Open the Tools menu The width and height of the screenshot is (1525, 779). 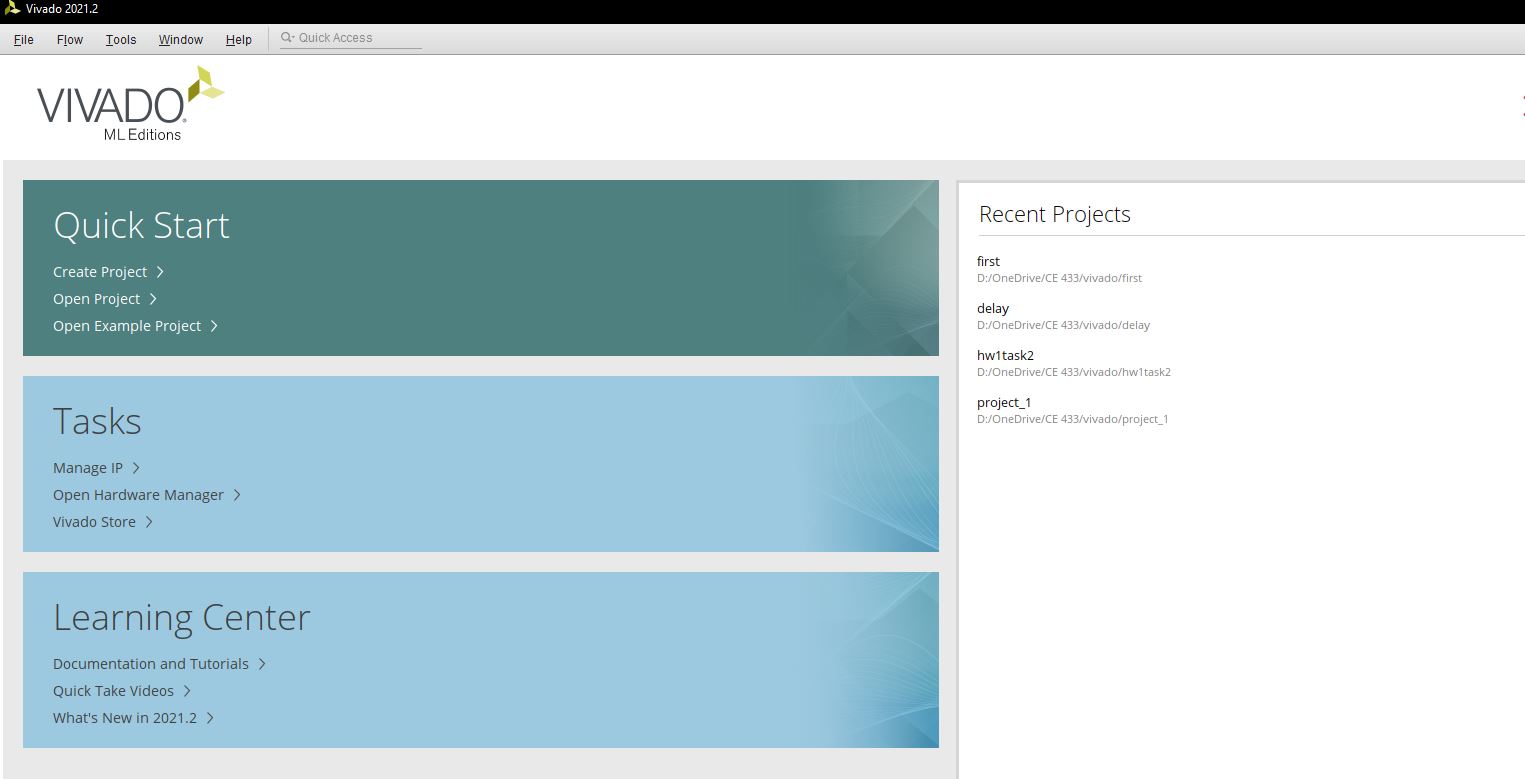tap(121, 40)
